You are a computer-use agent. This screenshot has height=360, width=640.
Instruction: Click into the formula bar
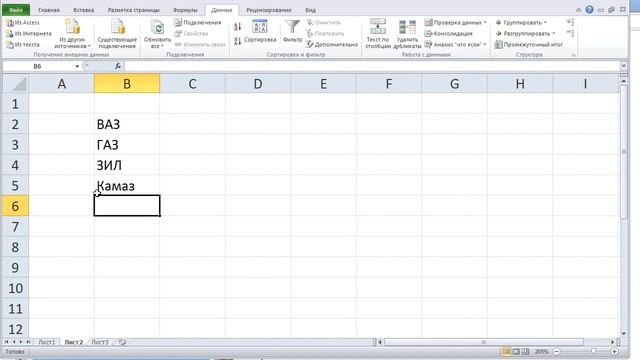[x=371, y=66]
